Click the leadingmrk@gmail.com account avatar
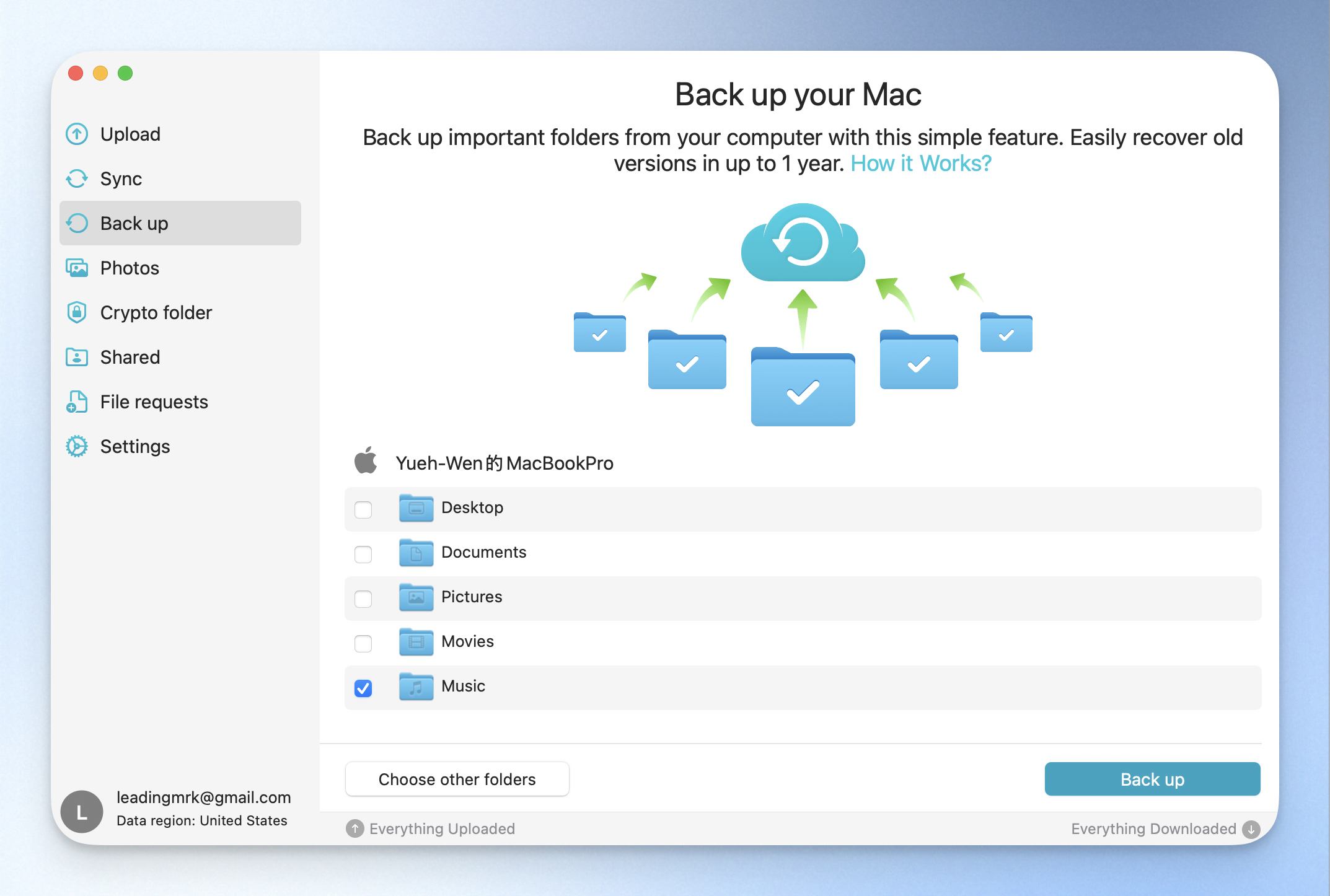 [82, 811]
